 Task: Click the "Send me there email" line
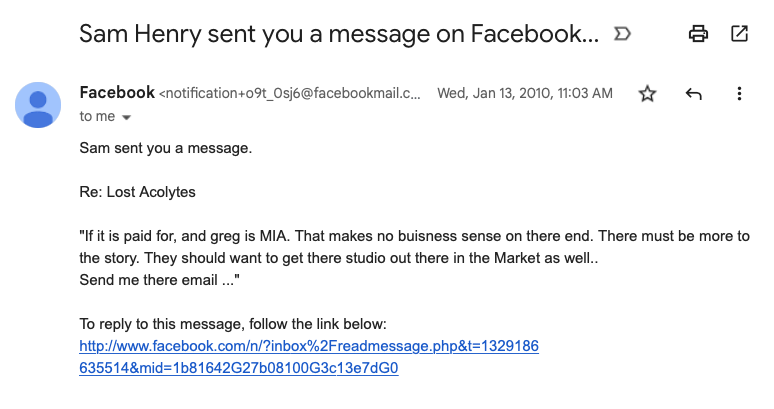[159, 280]
